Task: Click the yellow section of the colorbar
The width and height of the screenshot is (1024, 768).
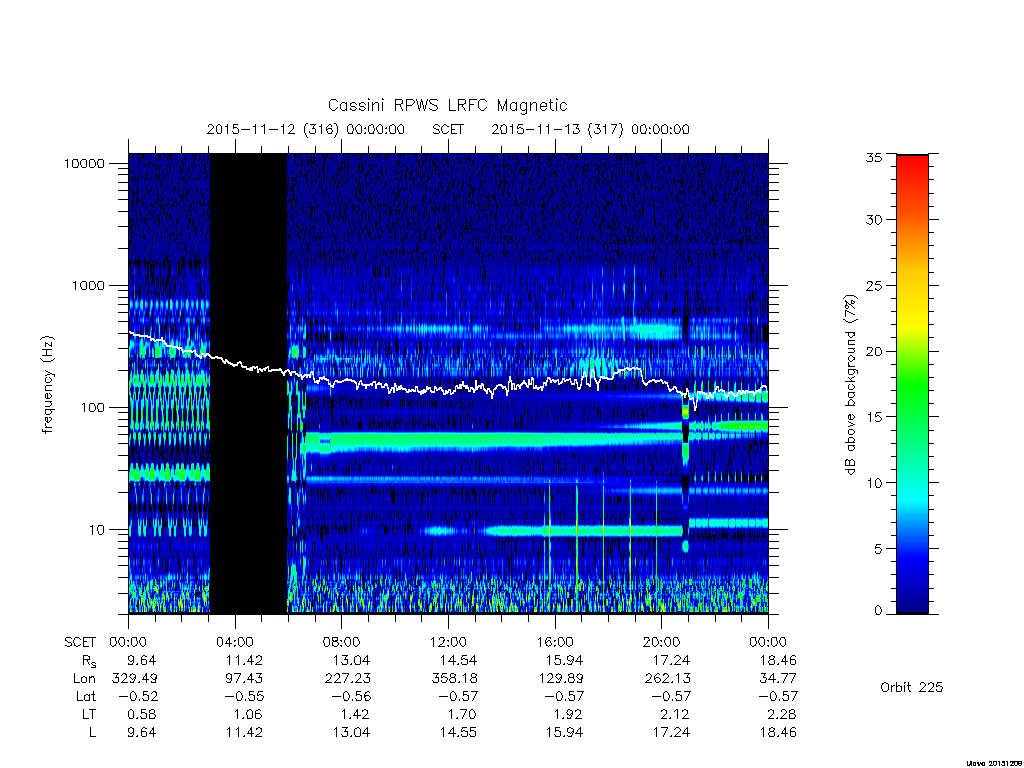Action: pyautogui.click(x=912, y=320)
